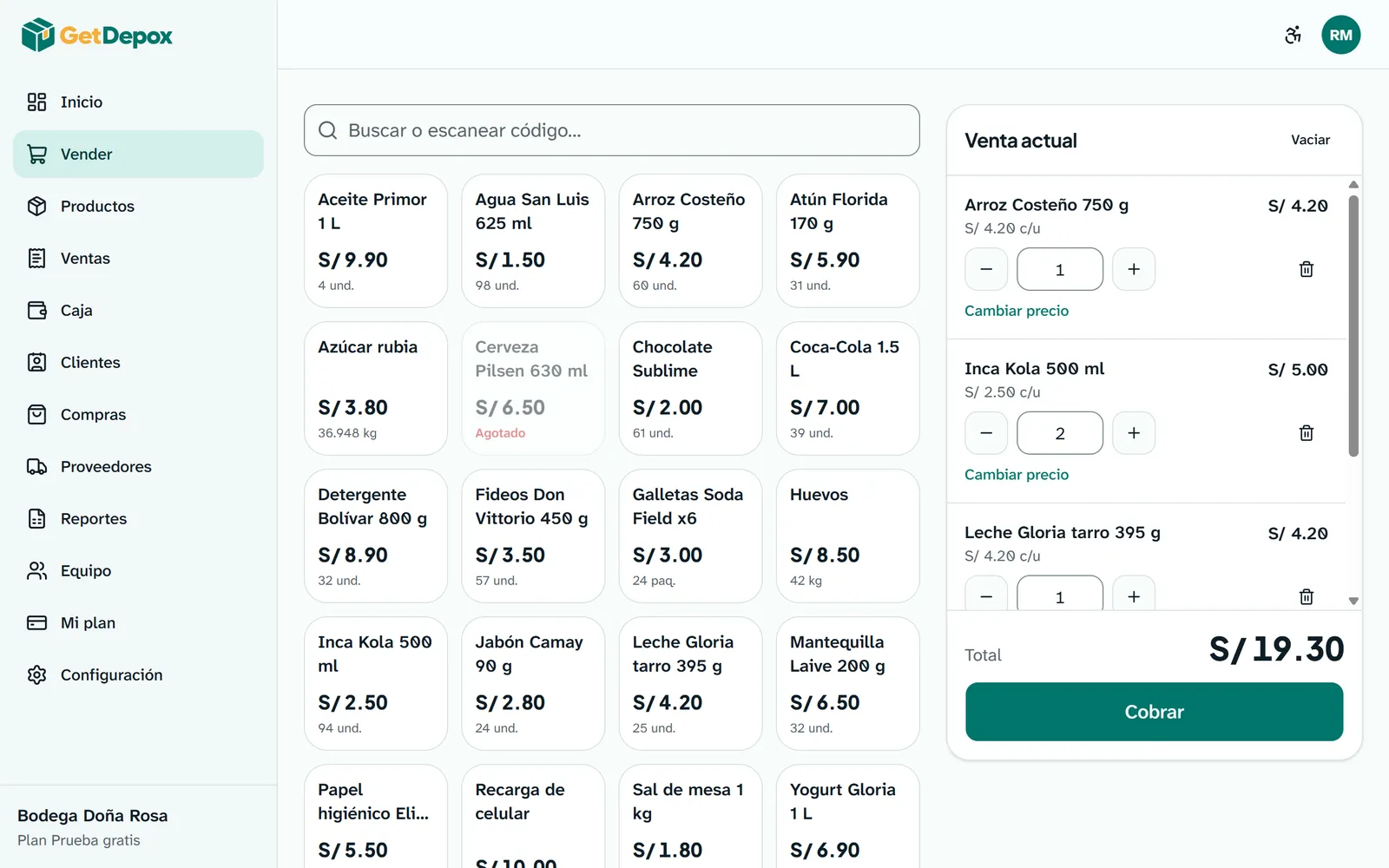Click the Mi plan card icon
Screen dimensions: 1389x868
[x=36, y=623]
